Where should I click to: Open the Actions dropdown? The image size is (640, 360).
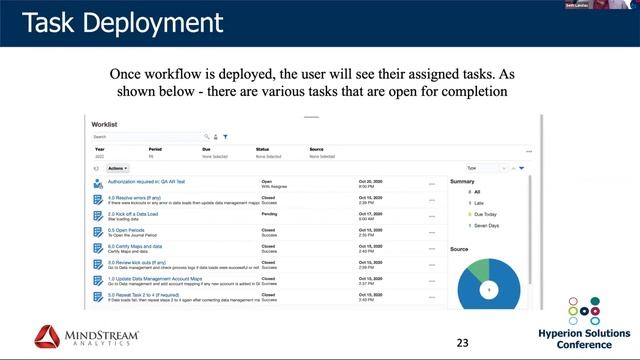click(x=118, y=168)
